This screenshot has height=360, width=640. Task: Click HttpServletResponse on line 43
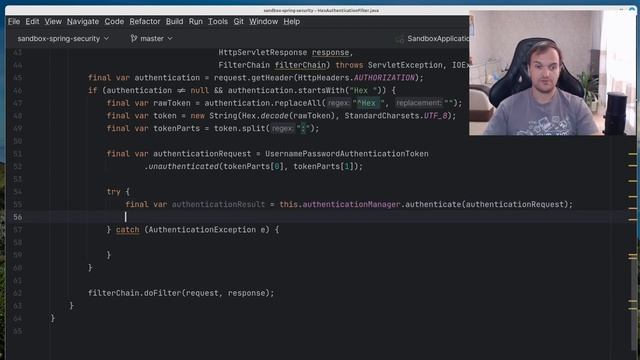pos(262,52)
